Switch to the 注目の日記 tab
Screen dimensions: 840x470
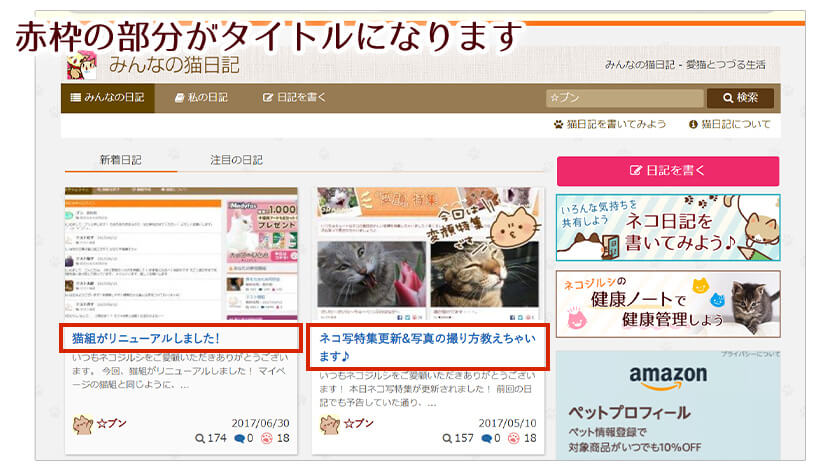237,160
